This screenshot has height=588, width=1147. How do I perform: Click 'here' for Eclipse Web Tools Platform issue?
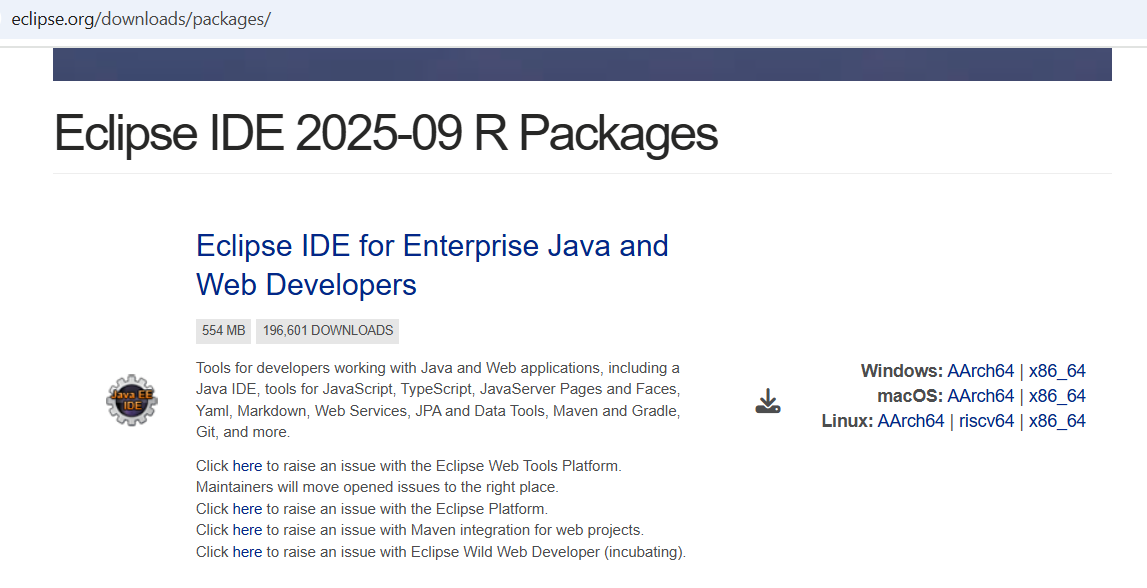pos(247,466)
